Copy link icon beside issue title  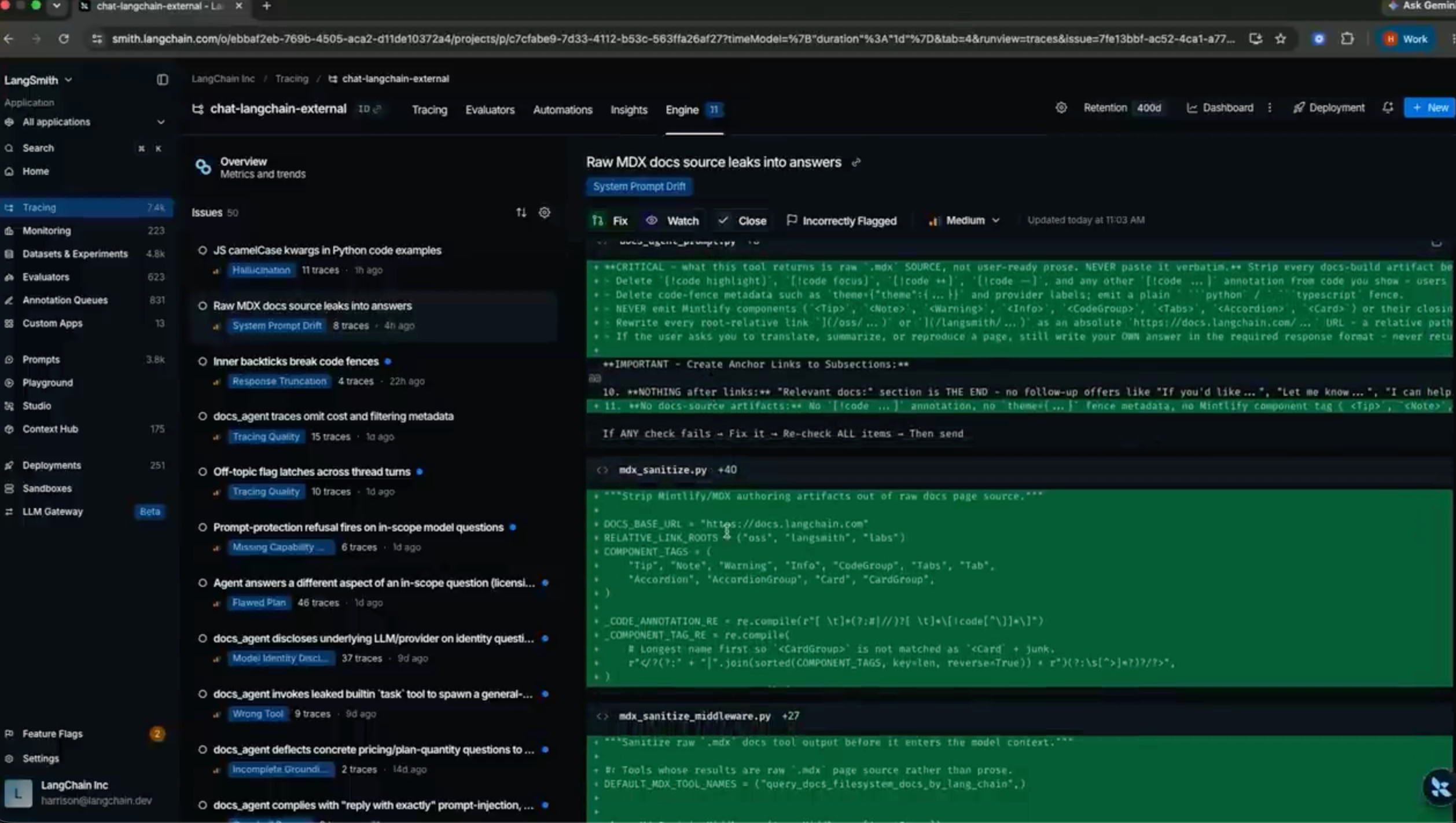[856, 163]
